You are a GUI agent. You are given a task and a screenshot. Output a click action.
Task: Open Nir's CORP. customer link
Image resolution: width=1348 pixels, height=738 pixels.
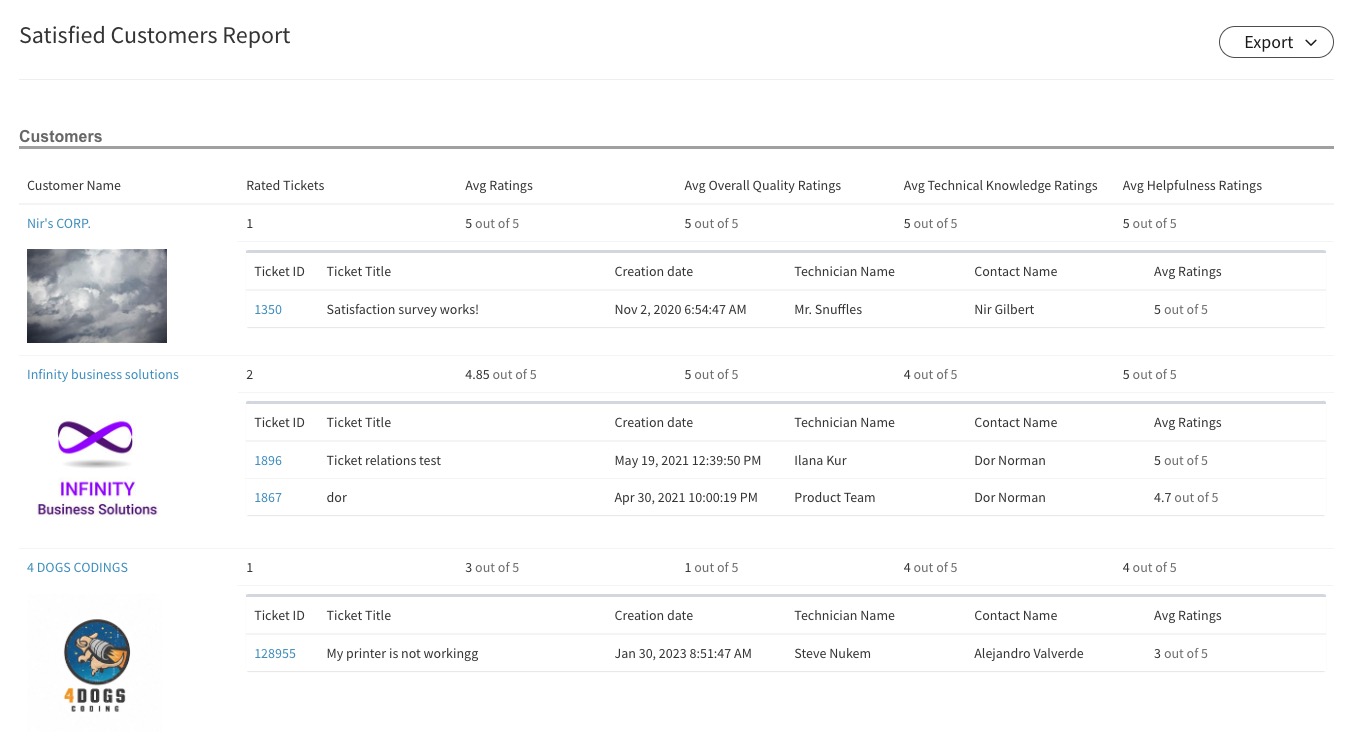coord(59,224)
